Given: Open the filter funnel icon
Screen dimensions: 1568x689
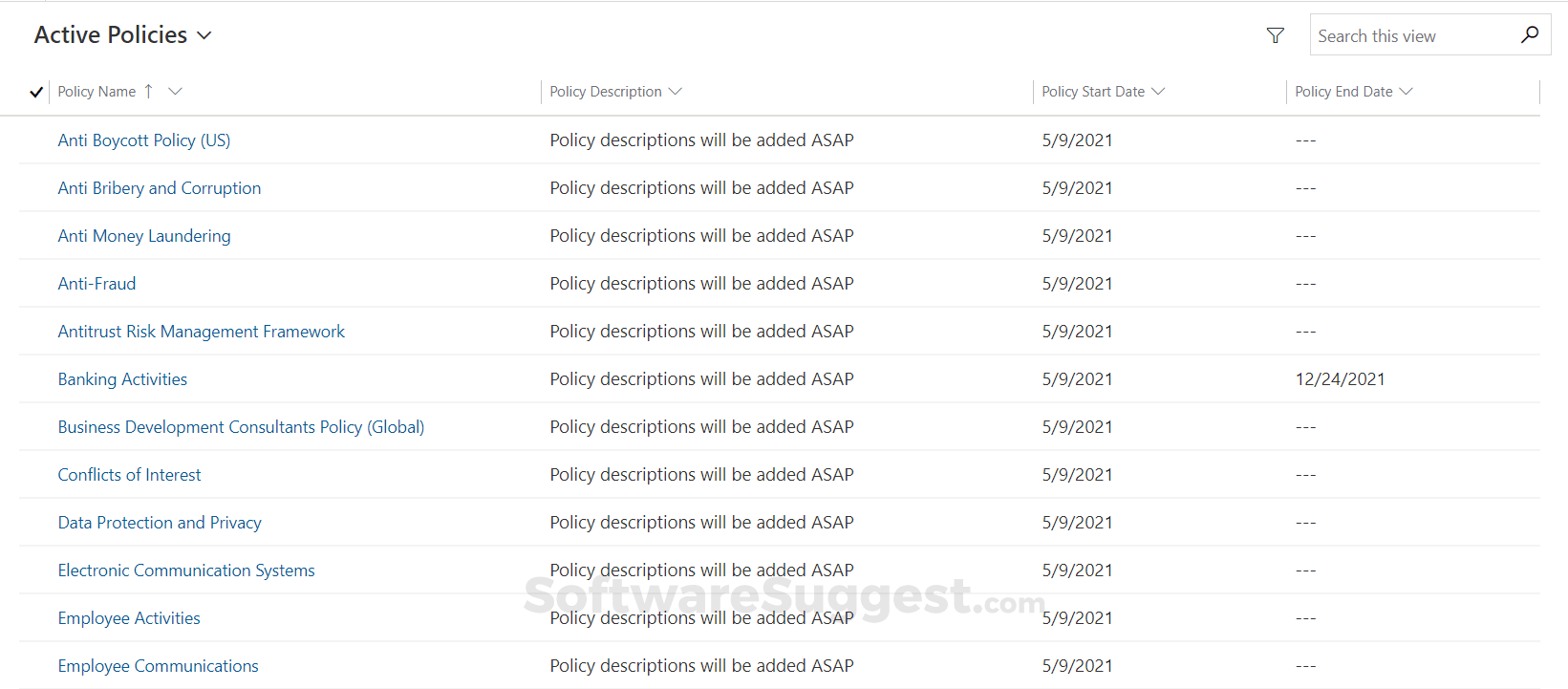Looking at the screenshot, I should [x=1275, y=35].
